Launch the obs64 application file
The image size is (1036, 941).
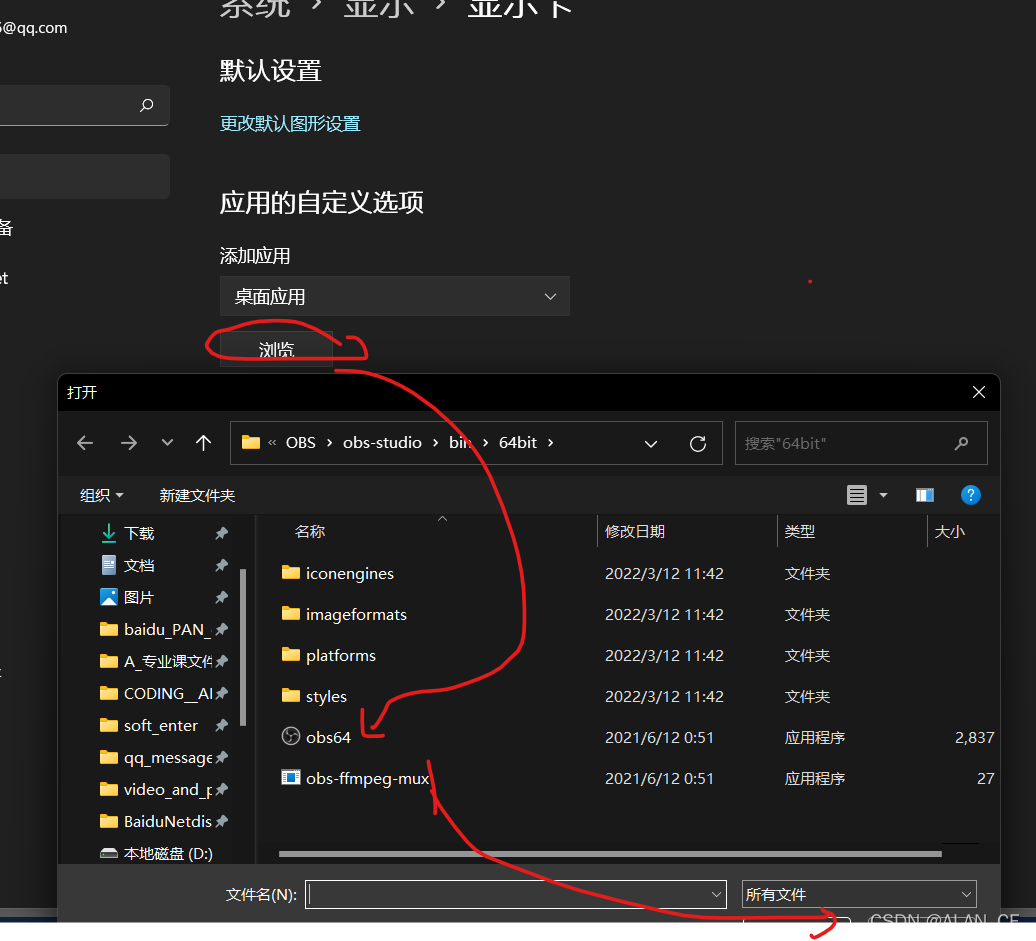(x=326, y=737)
